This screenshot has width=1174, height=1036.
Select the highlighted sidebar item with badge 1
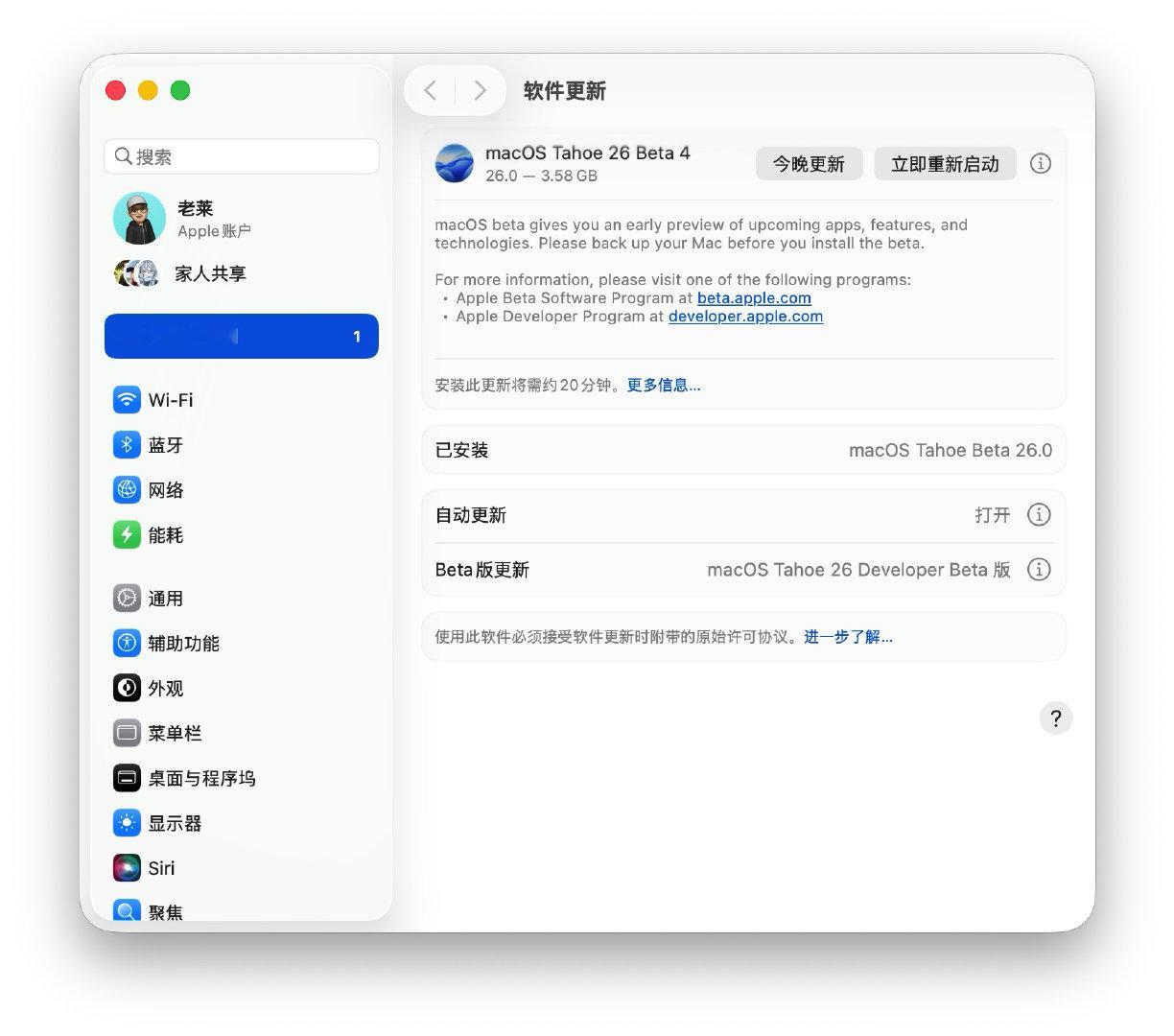click(242, 337)
